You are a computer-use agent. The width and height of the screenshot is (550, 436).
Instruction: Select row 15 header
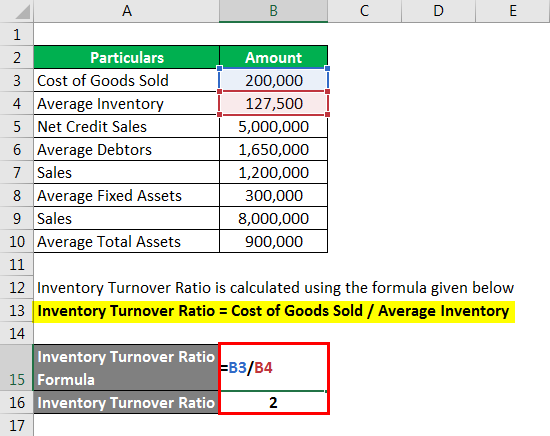pyautogui.click(x=16, y=368)
